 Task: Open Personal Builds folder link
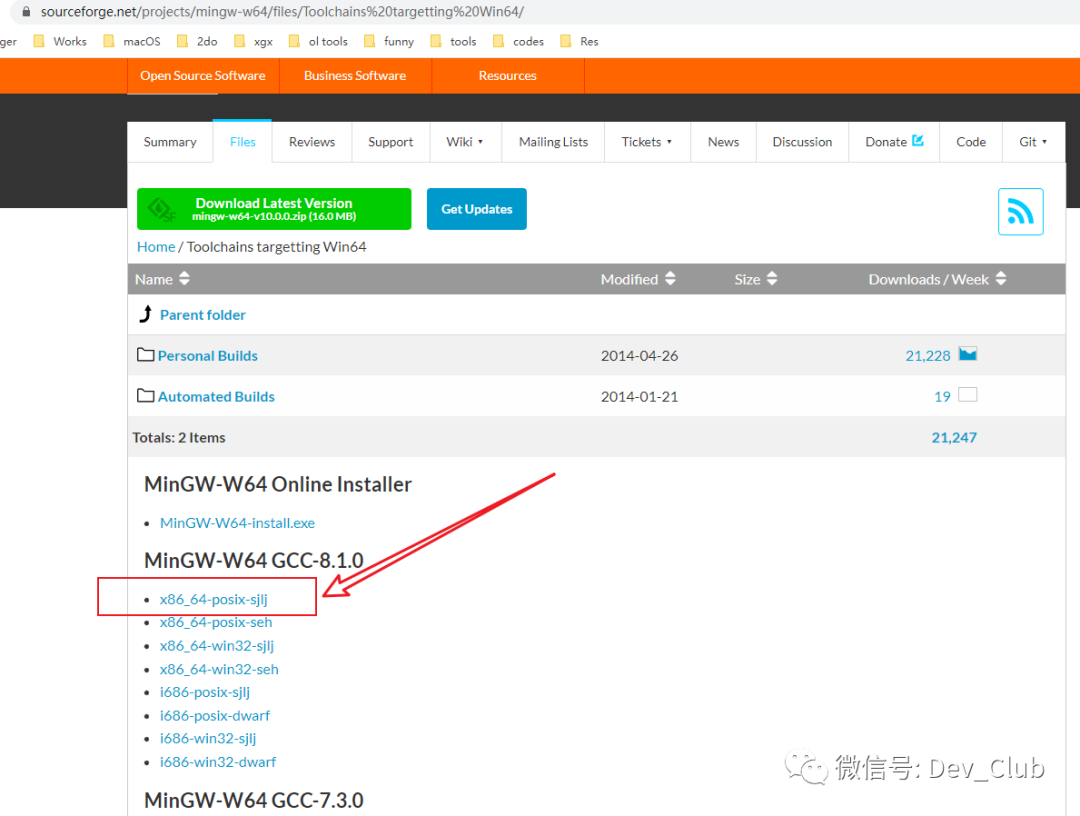tap(207, 355)
